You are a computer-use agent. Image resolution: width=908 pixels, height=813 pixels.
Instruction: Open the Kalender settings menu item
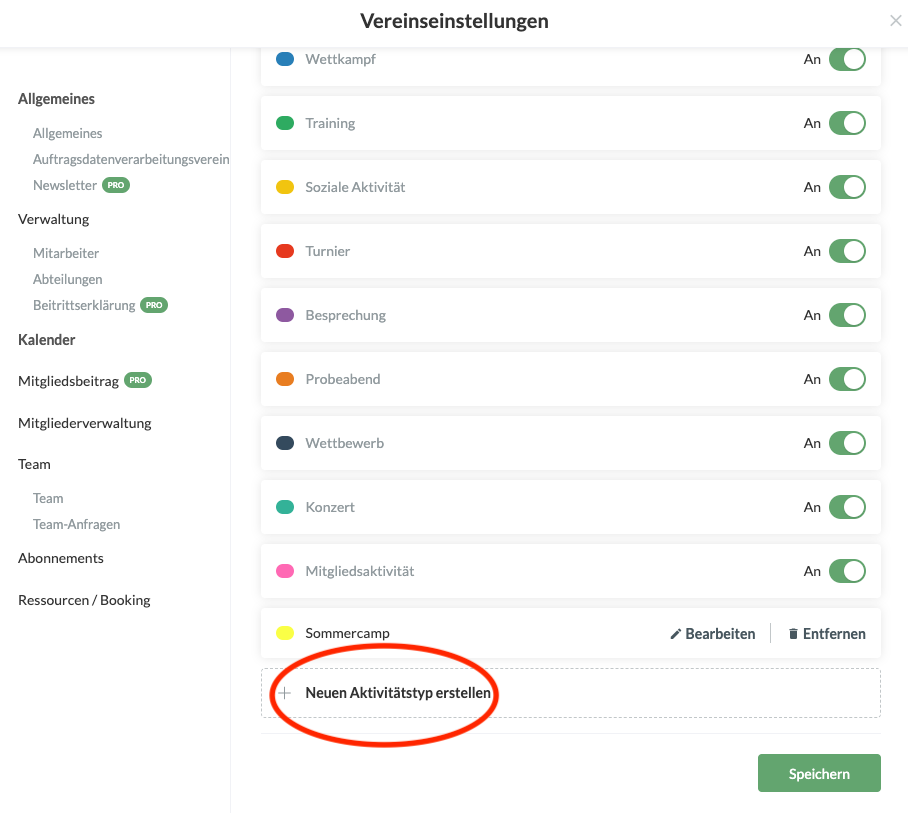[47, 340]
